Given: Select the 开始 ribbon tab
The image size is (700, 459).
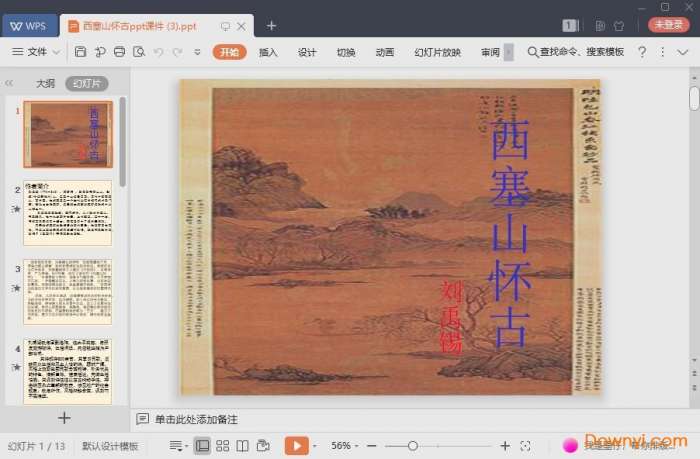Looking at the screenshot, I should [229, 52].
